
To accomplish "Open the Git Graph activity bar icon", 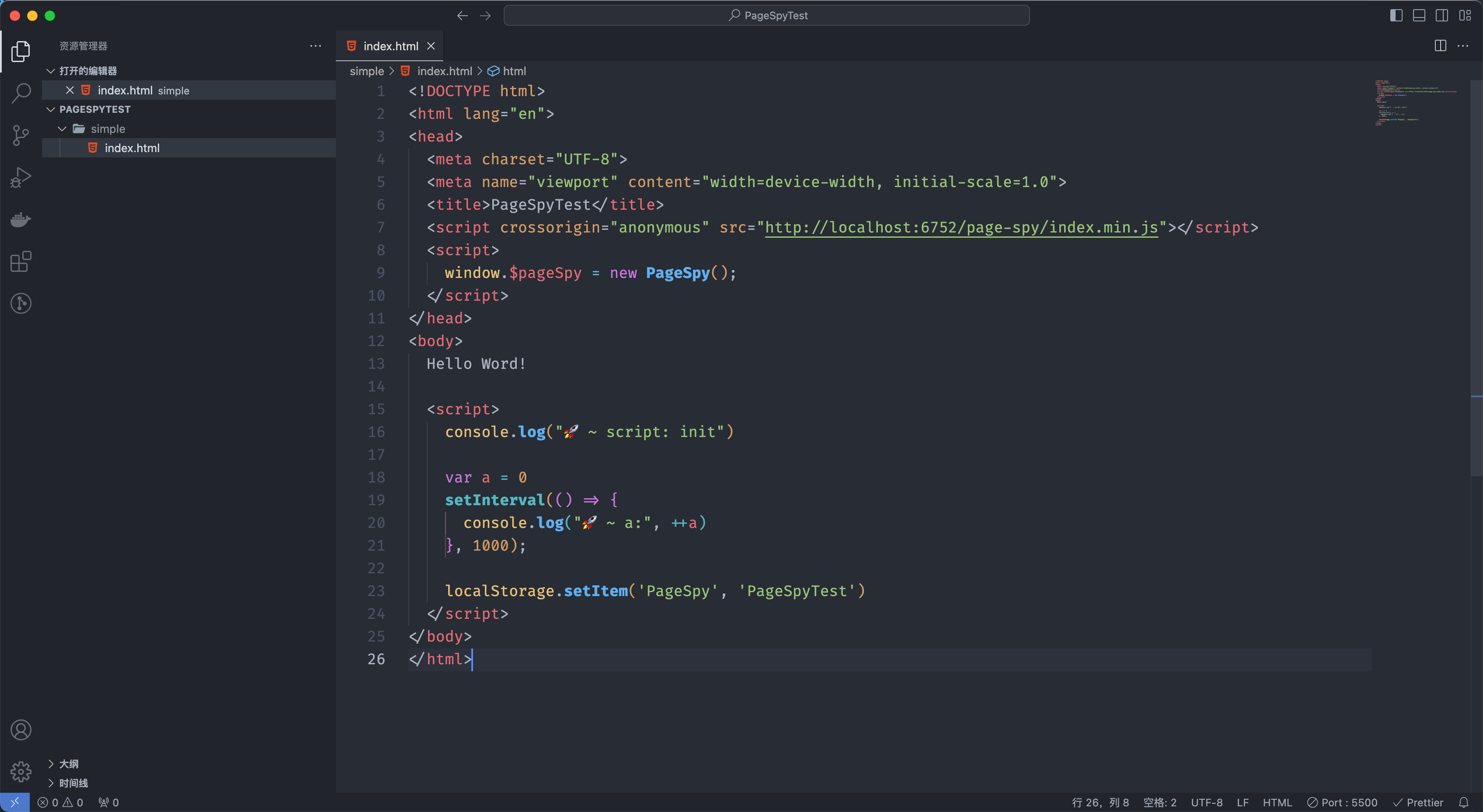I will [21, 303].
